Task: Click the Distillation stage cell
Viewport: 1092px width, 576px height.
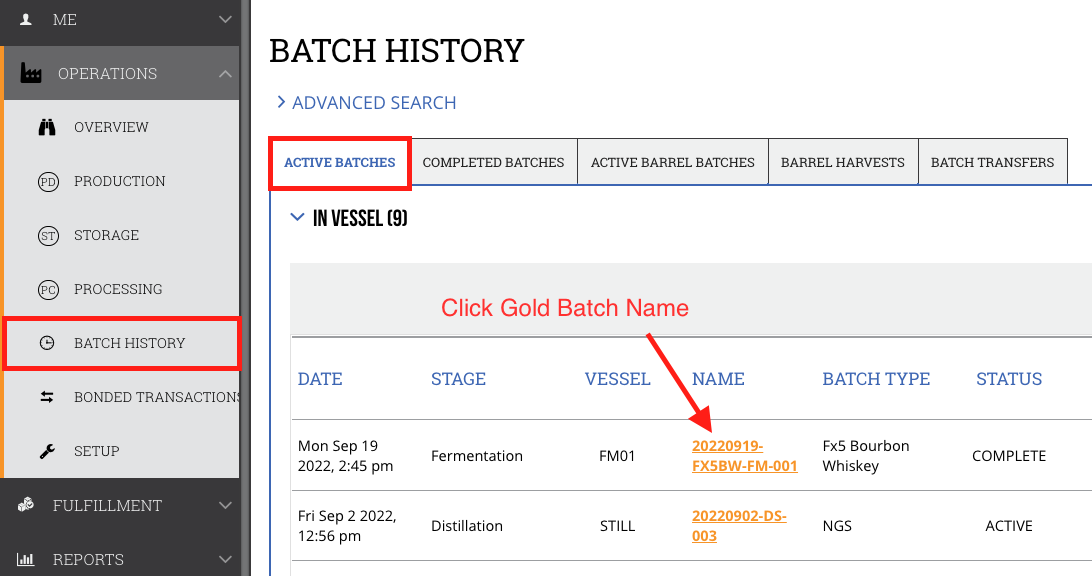Action: 467,526
